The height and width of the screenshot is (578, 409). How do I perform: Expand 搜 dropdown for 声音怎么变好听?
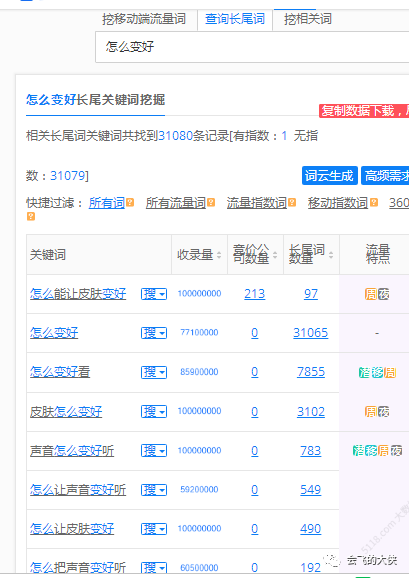pyautogui.click(x=154, y=450)
